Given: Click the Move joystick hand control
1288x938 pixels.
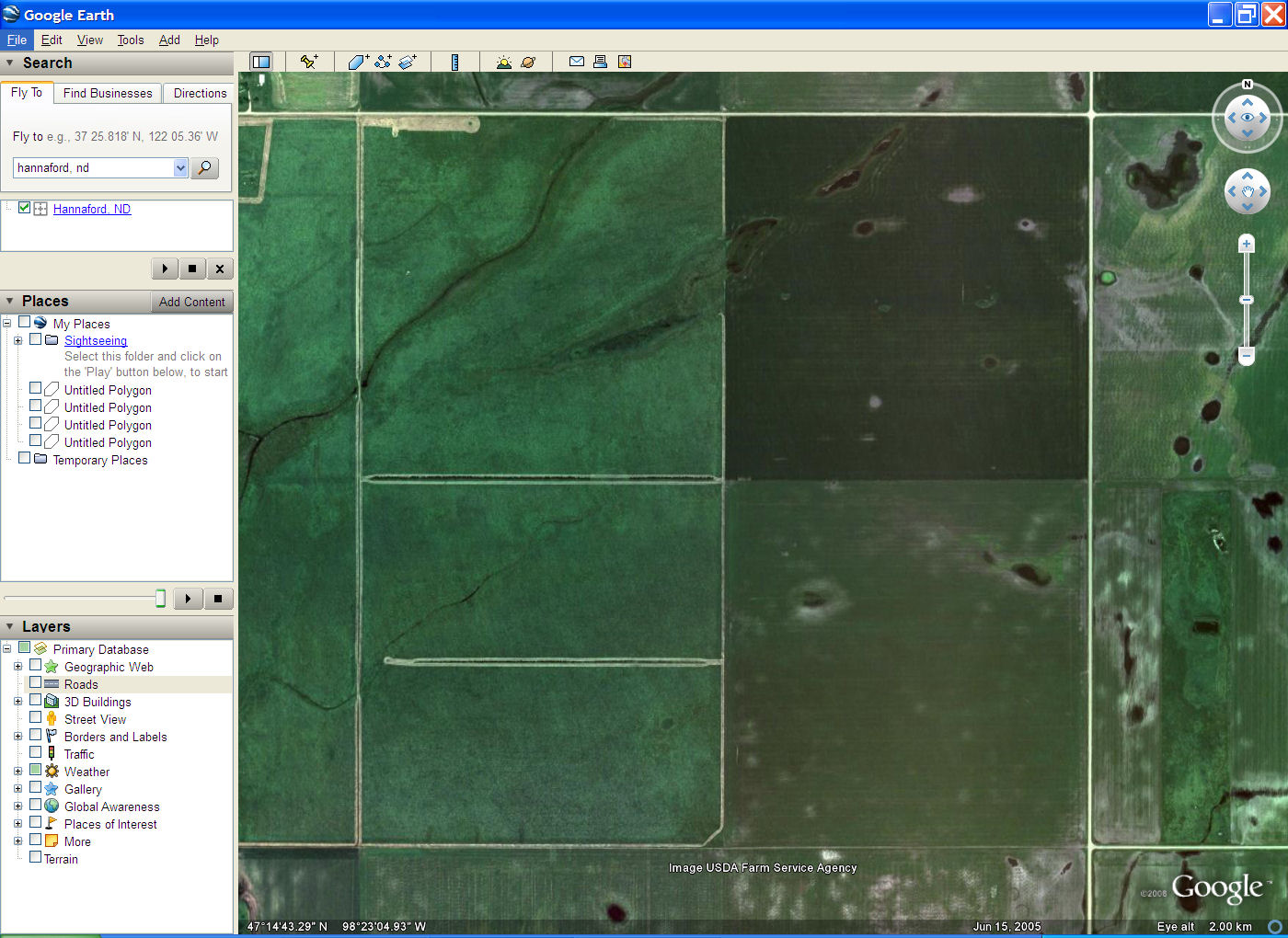Looking at the screenshot, I should pyautogui.click(x=1248, y=191).
